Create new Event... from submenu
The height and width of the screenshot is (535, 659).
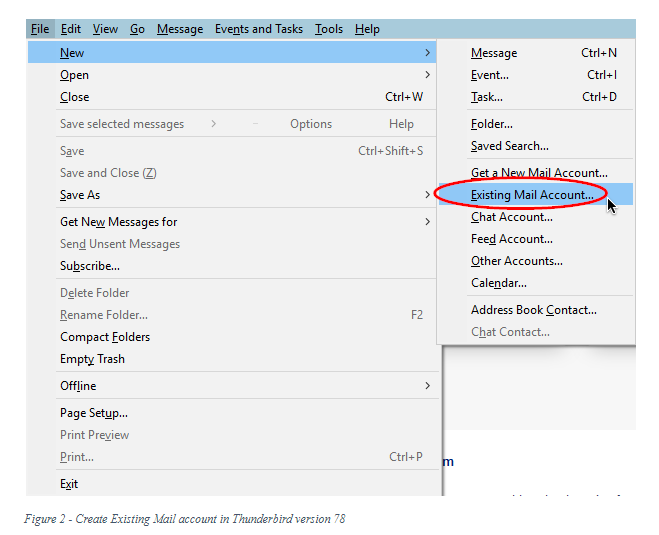click(536, 74)
